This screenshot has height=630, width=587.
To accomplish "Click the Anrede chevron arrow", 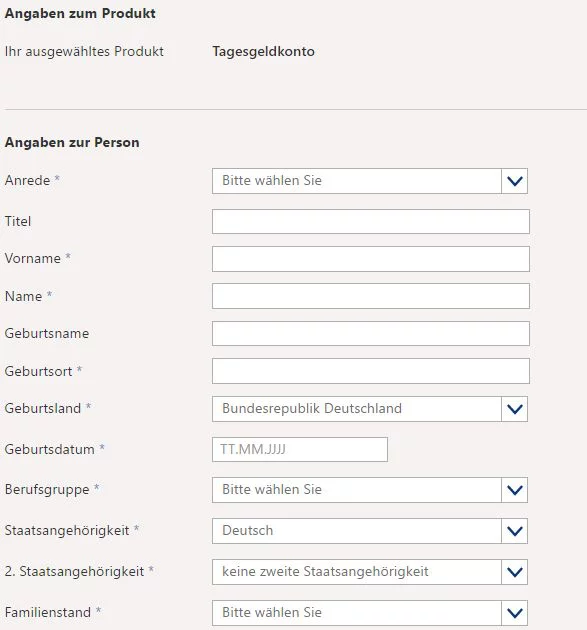I will (515, 181).
